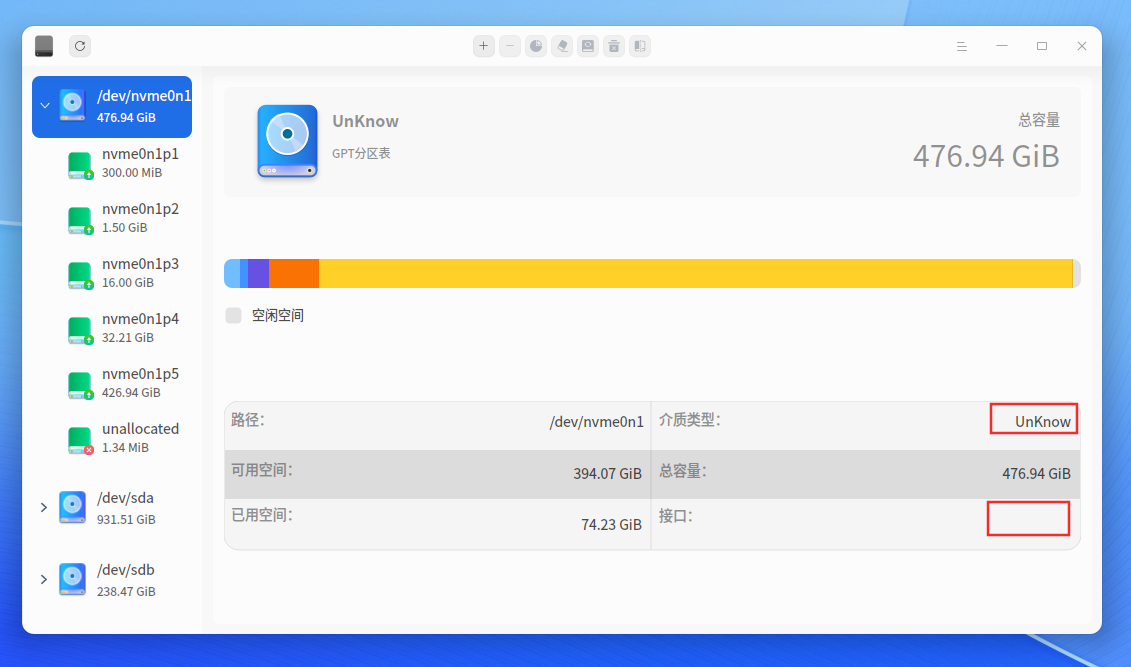Select the eraser format tool
Viewport: 1131px width, 667px height.
tap(562, 46)
